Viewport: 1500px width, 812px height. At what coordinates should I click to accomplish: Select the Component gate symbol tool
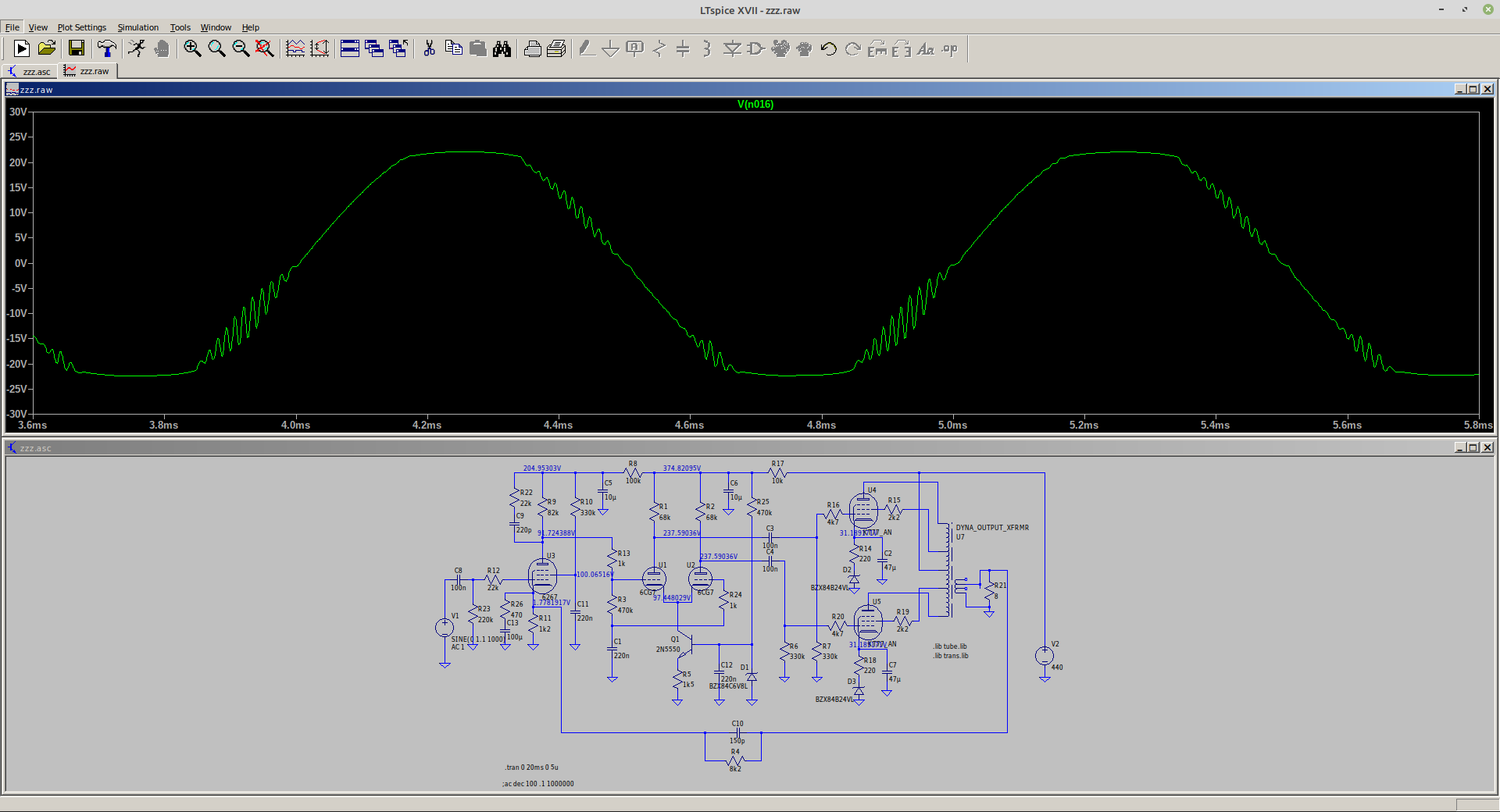(x=756, y=48)
